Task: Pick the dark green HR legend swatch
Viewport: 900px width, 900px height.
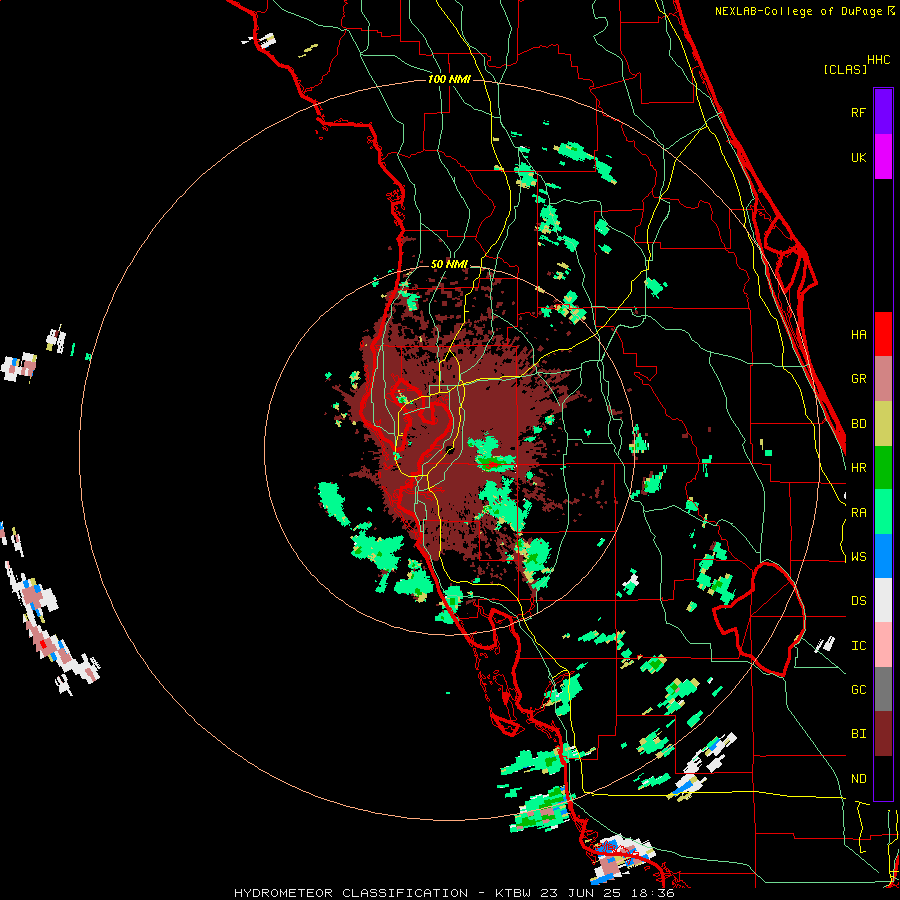Action: [883, 468]
